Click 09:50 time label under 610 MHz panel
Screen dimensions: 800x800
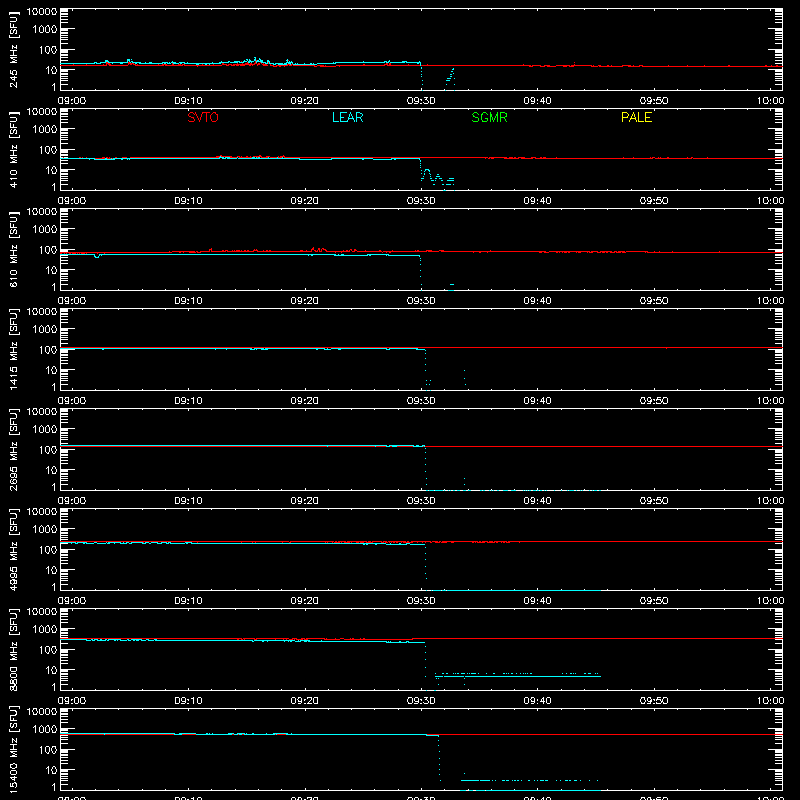[x=654, y=301]
